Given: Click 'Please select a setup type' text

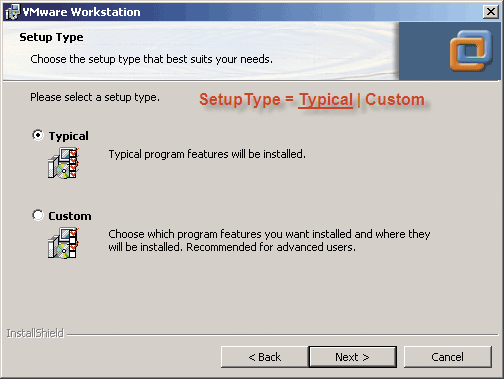Looking at the screenshot, I should tap(95, 97).
